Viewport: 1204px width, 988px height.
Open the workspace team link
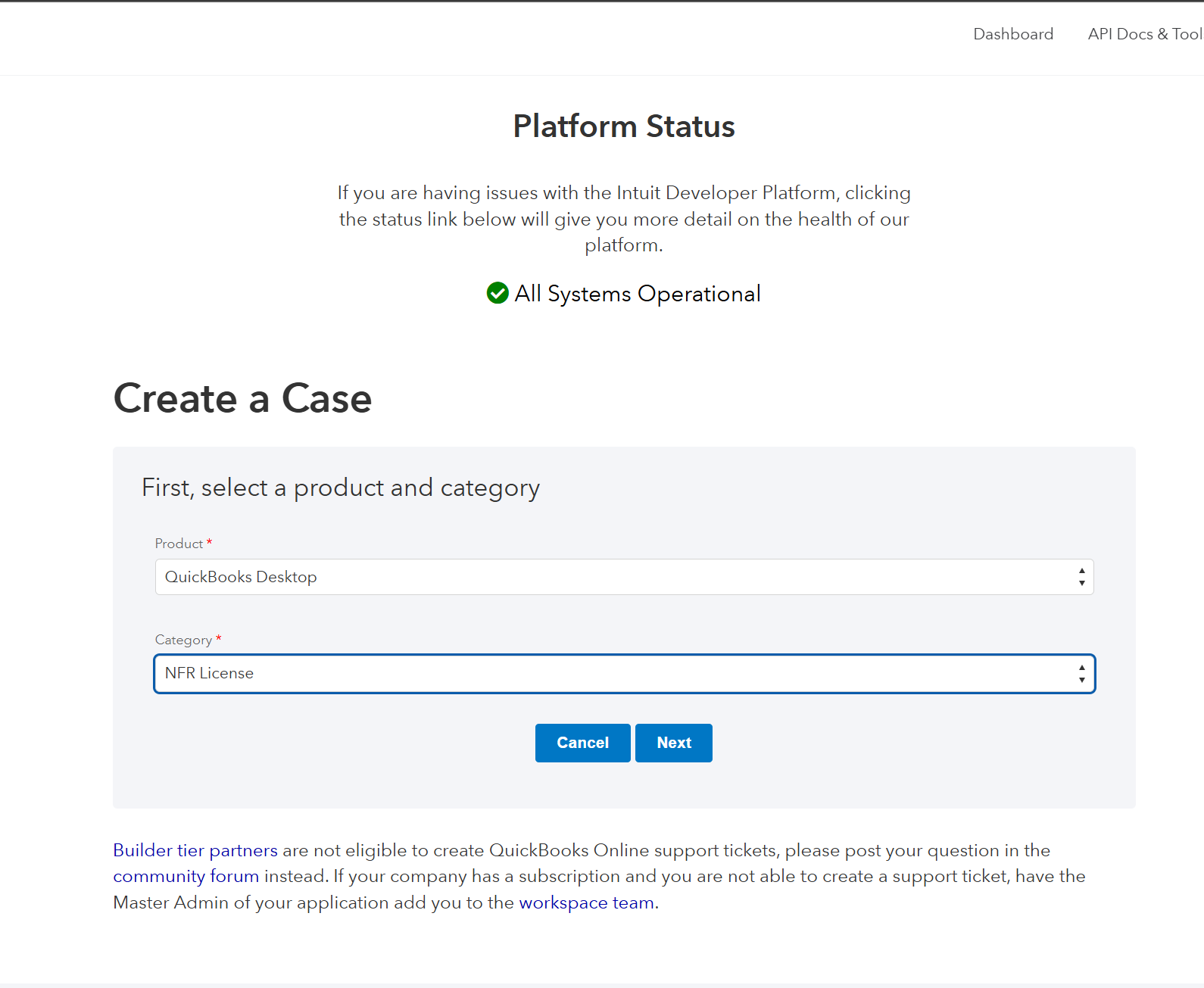click(x=587, y=902)
